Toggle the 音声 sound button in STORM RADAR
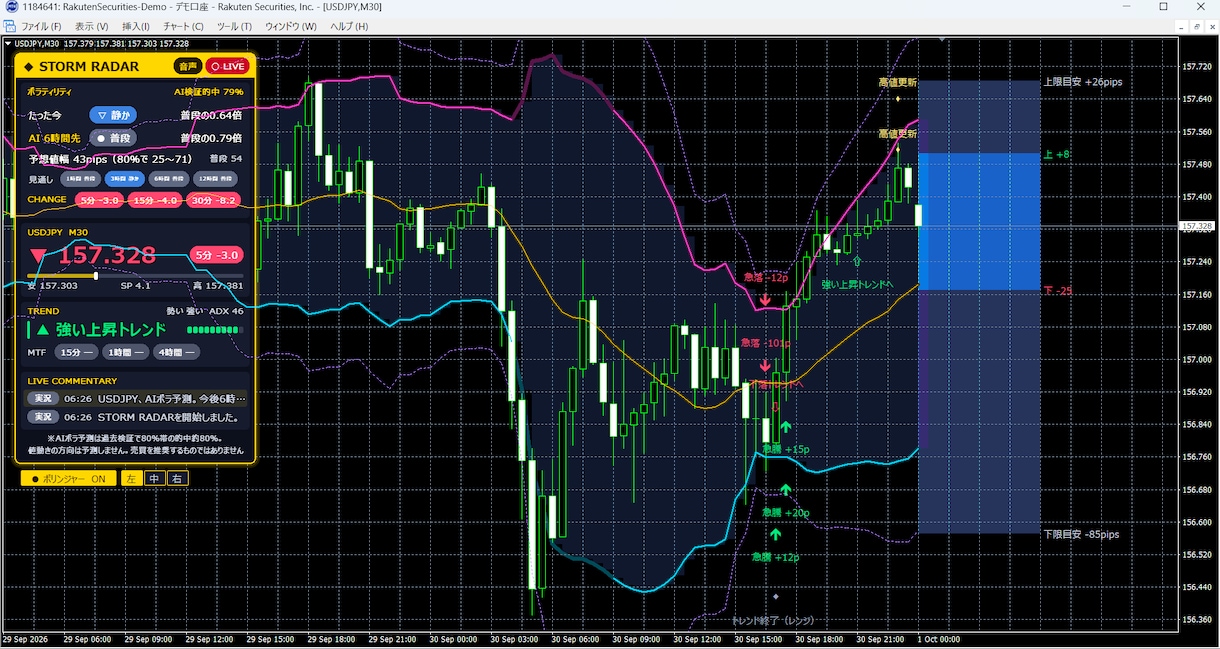1220x649 pixels. point(187,66)
